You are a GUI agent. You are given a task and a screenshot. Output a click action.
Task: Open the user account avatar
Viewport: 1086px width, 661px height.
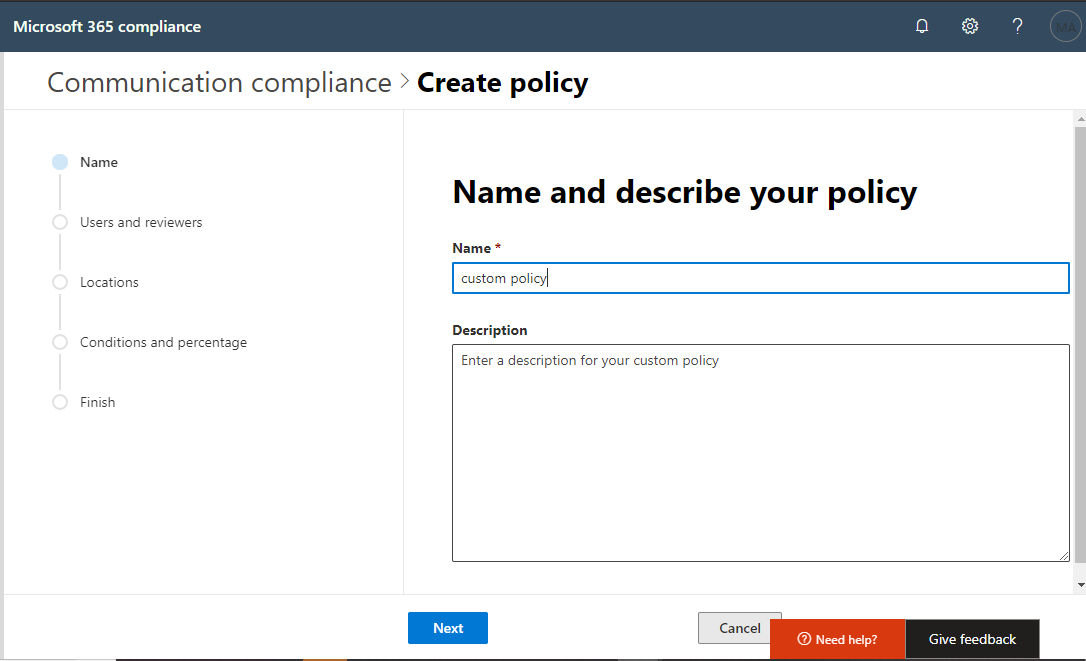pos(1065,27)
